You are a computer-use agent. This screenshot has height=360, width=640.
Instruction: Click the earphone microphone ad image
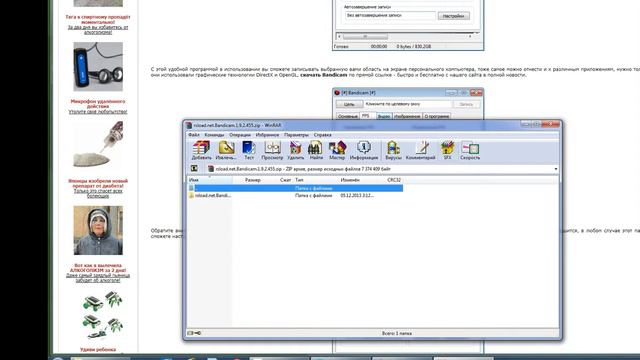[98, 67]
